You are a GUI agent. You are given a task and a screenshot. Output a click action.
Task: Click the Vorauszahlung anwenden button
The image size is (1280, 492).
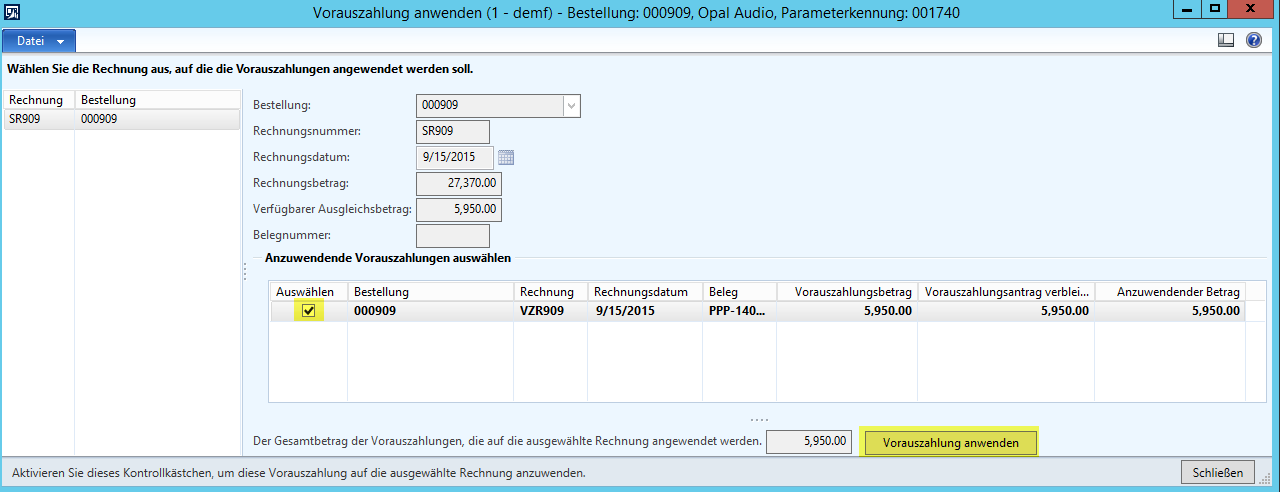click(x=950, y=443)
